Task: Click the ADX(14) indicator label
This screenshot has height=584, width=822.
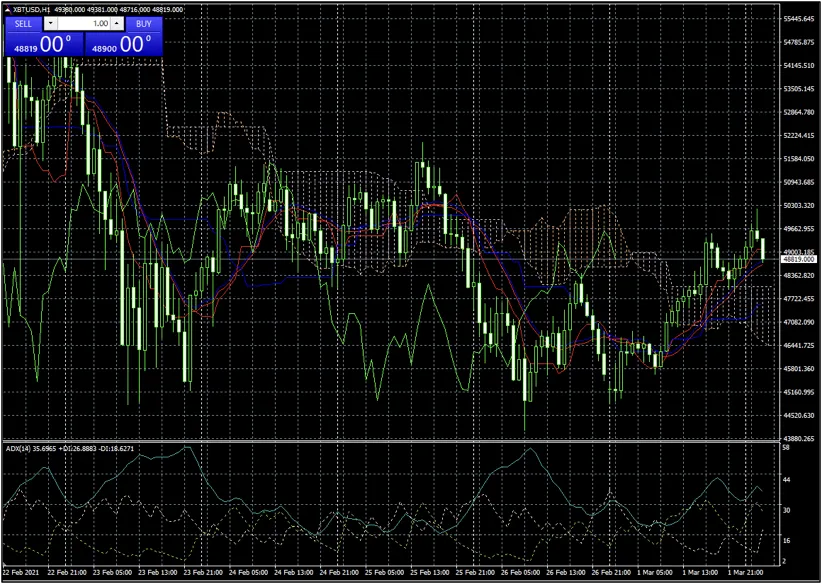Action: [17, 449]
